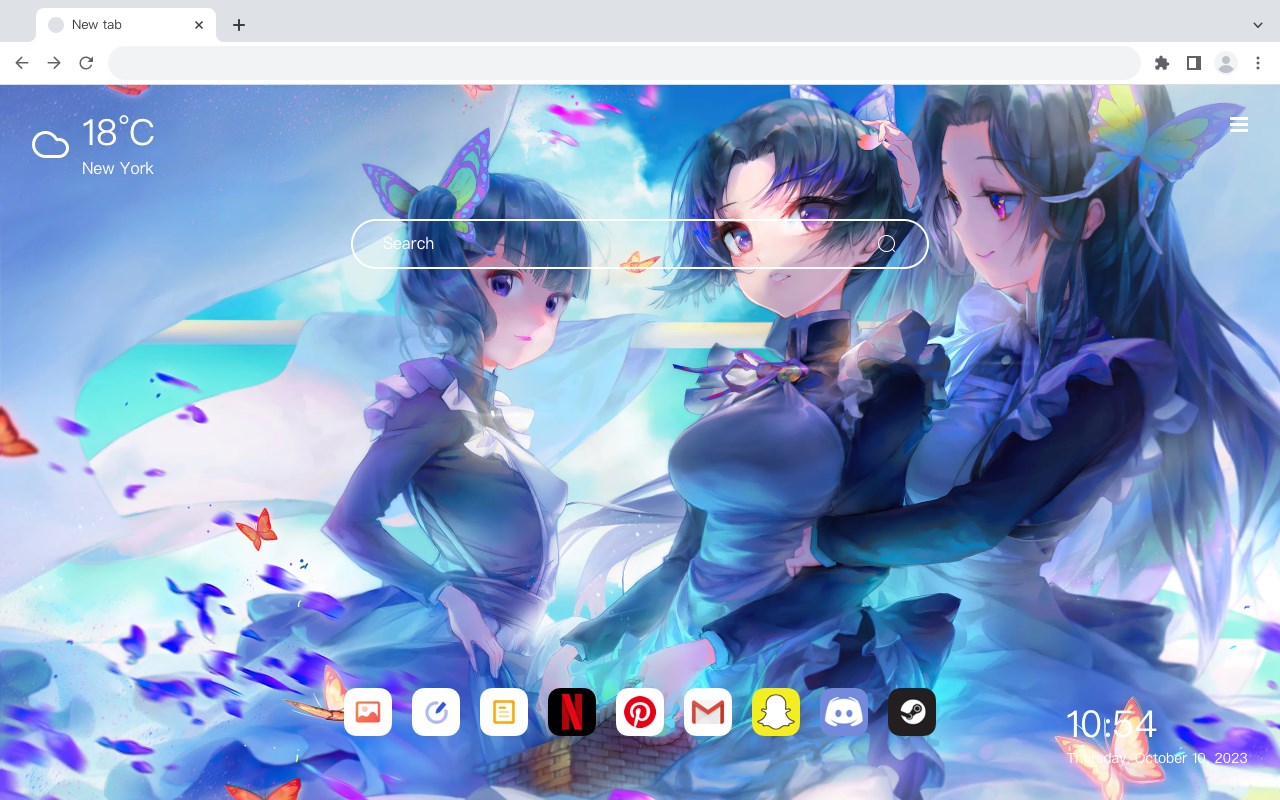Open the Discord shortcut
This screenshot has width=1280, height=800.
pos(844,712)
